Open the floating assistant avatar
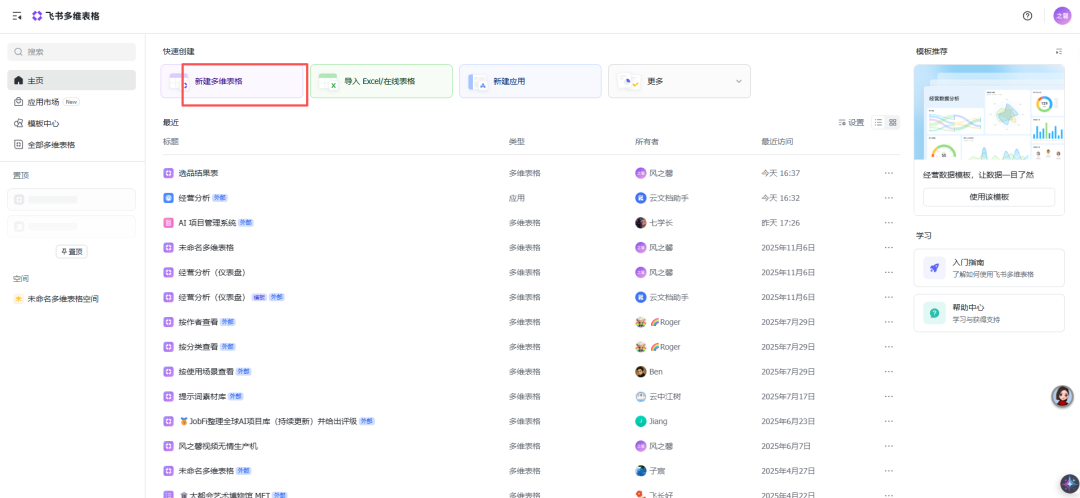 (x=1063, y=396)
